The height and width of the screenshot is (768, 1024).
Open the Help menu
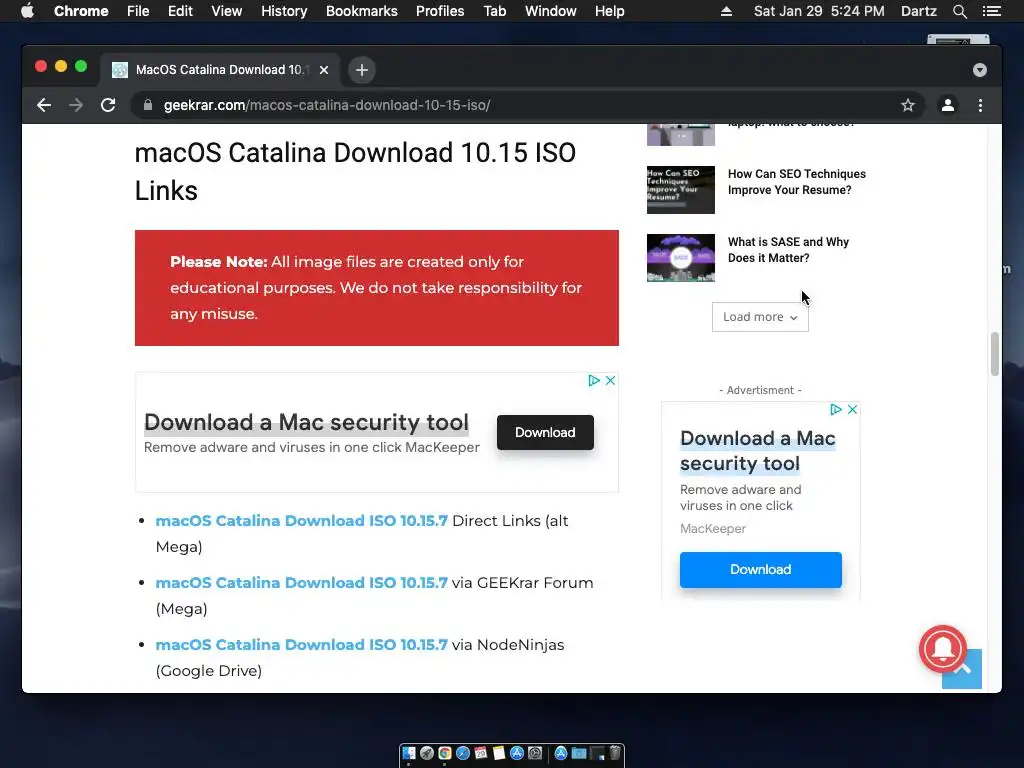click(609, 11)
